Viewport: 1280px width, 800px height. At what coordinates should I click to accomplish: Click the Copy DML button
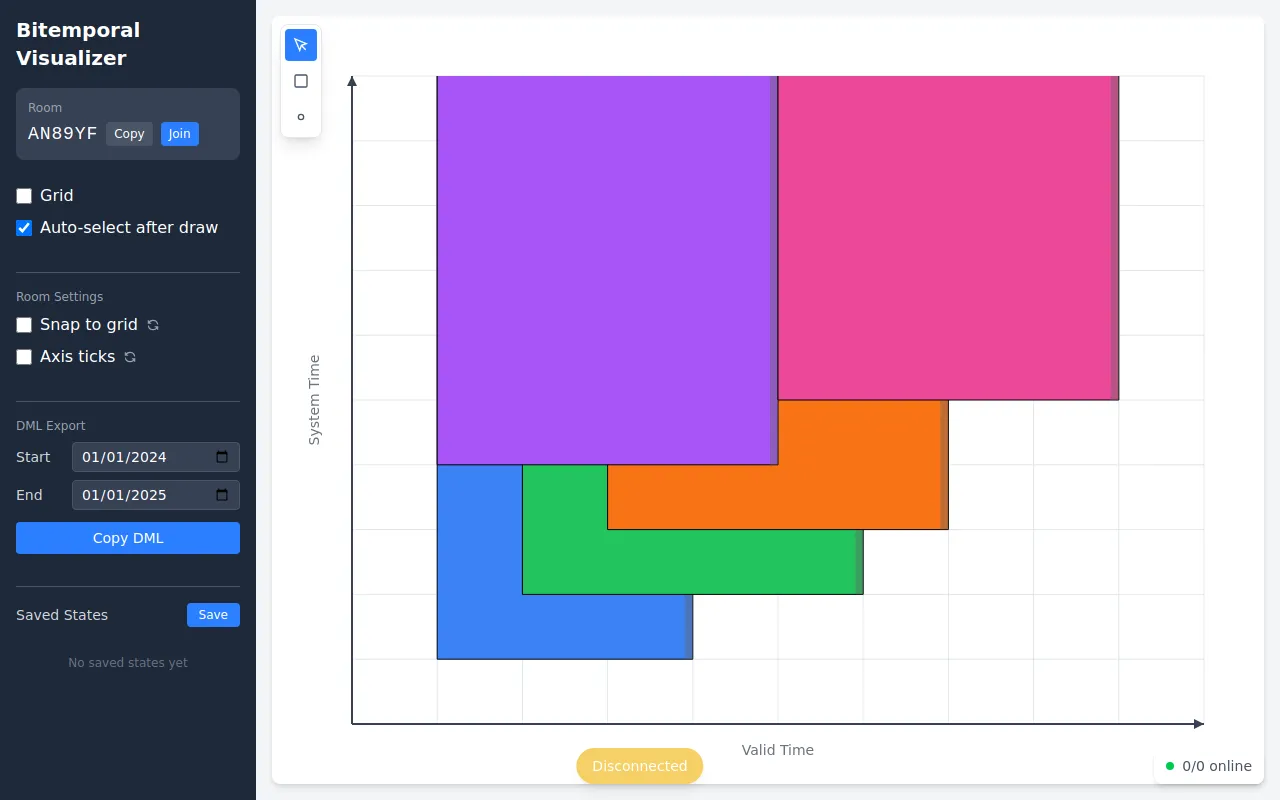tap(127, 538)
